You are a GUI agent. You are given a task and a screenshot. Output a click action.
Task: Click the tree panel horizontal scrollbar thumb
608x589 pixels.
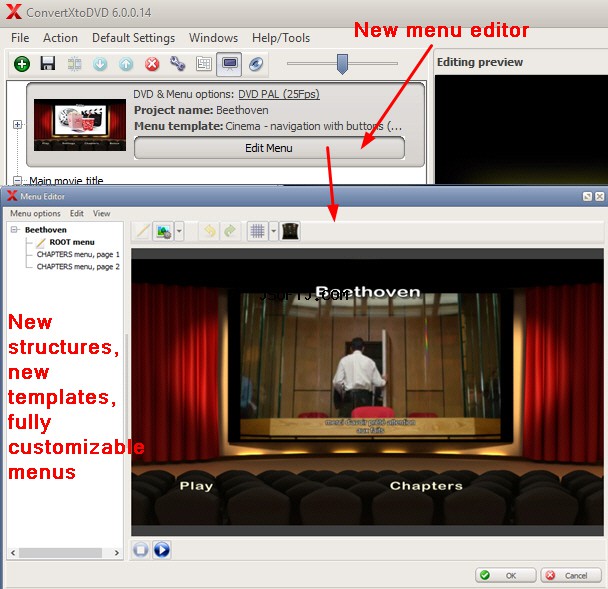coord(60,553)
